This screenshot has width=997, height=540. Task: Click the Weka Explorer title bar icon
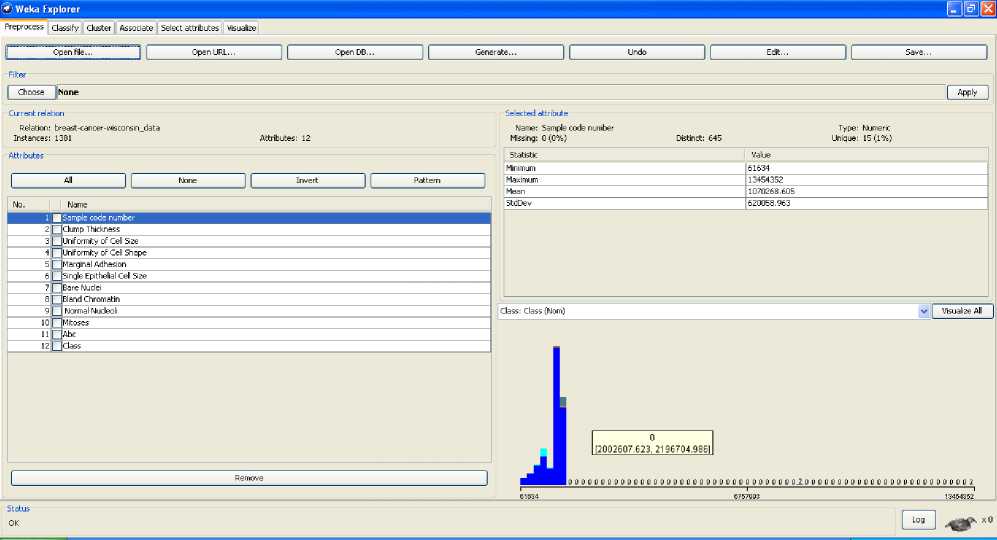pos(8,8)
